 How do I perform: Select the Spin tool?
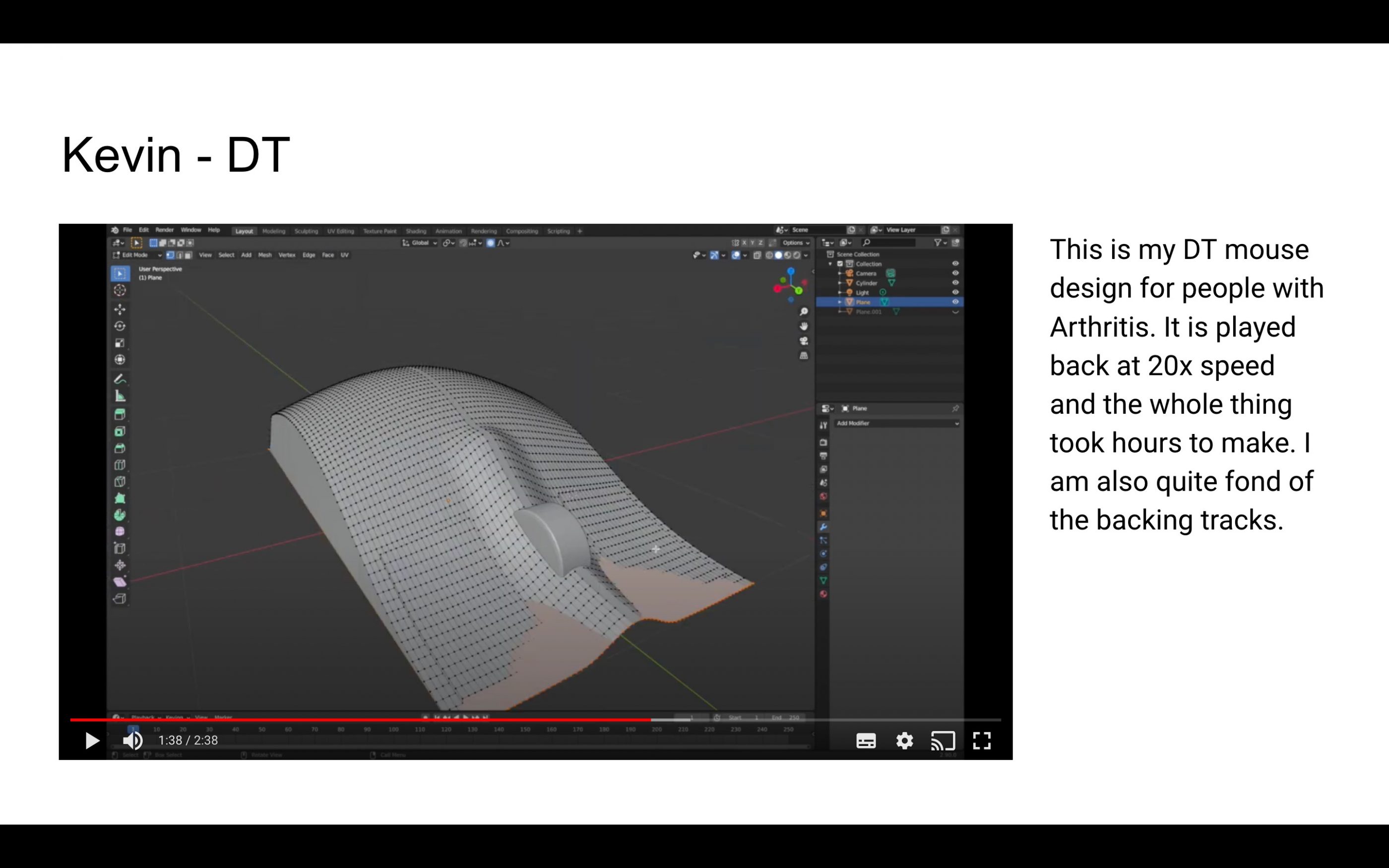pyautogui.click(x=120, y=515)
